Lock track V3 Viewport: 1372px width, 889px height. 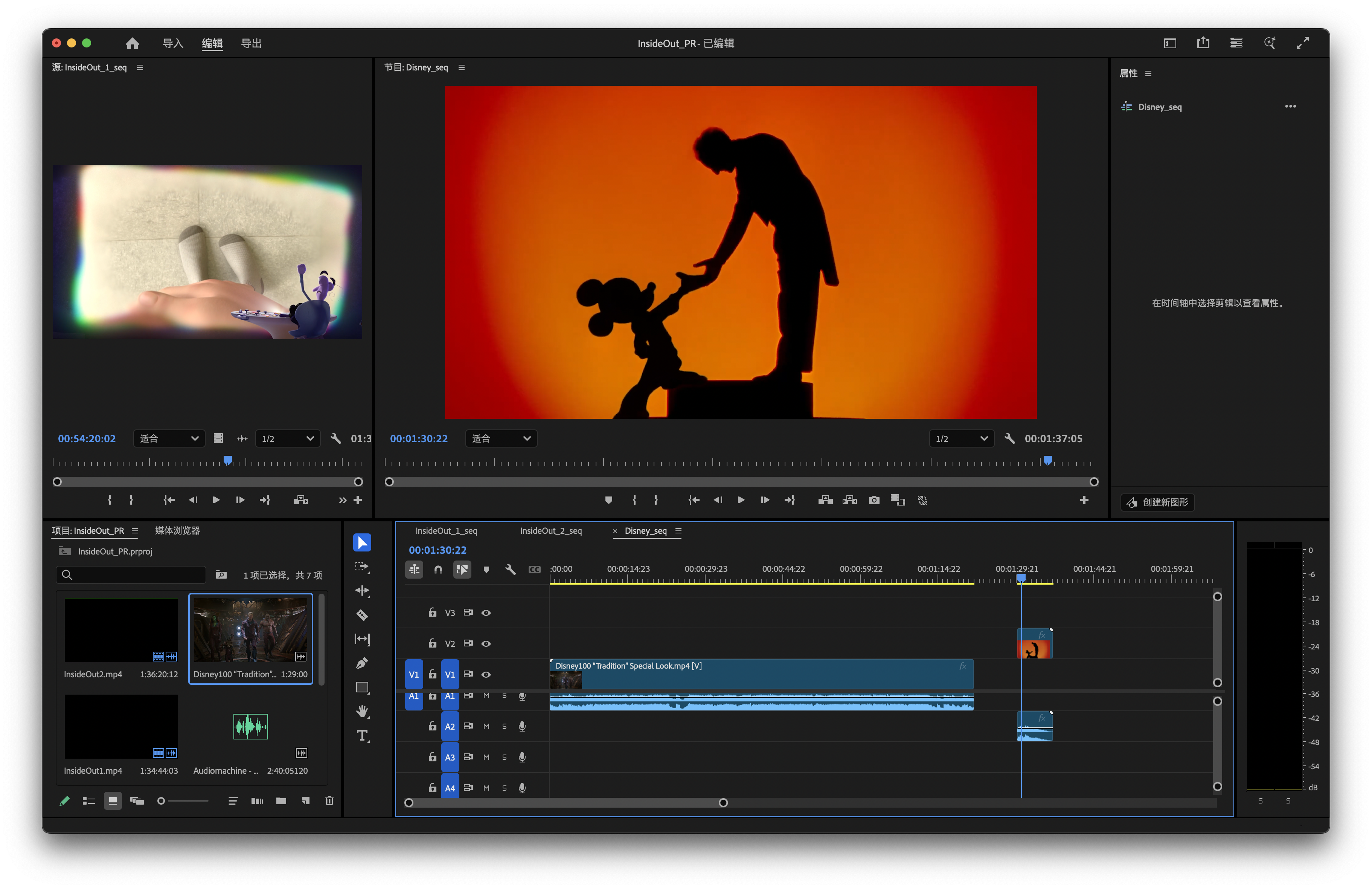pos(432,613)
